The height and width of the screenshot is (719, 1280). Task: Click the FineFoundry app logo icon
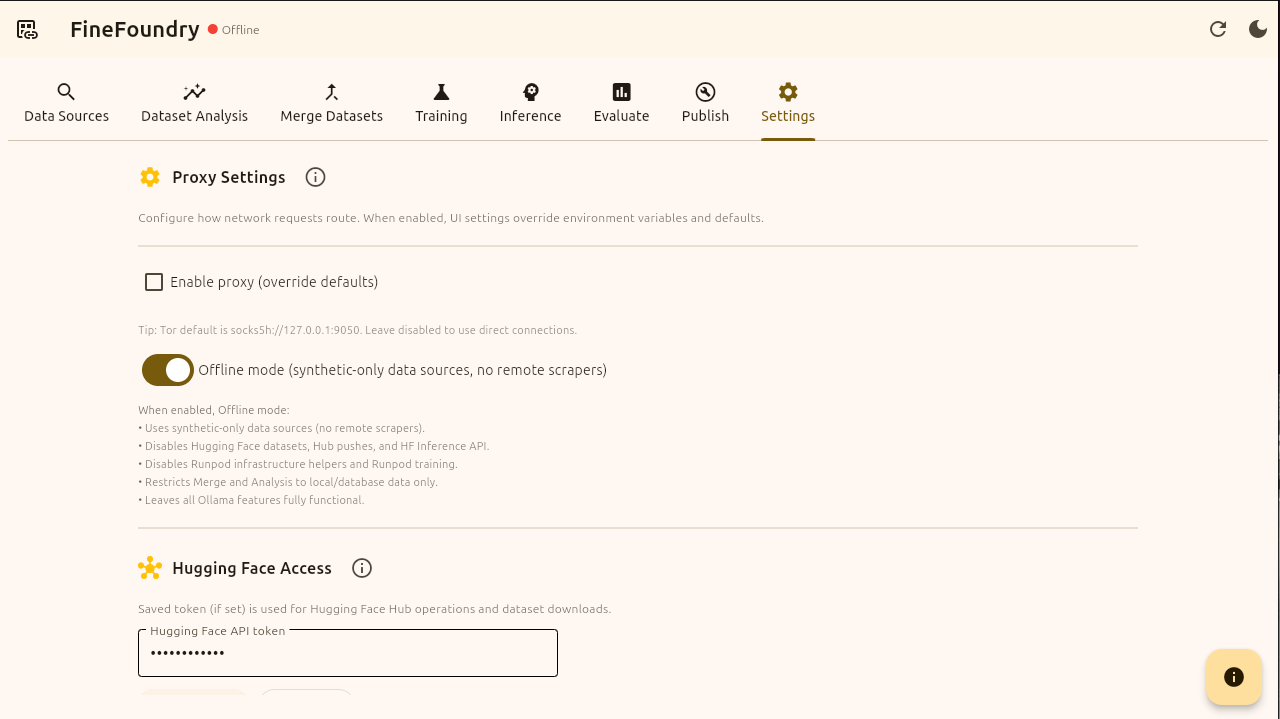(27, 29)
